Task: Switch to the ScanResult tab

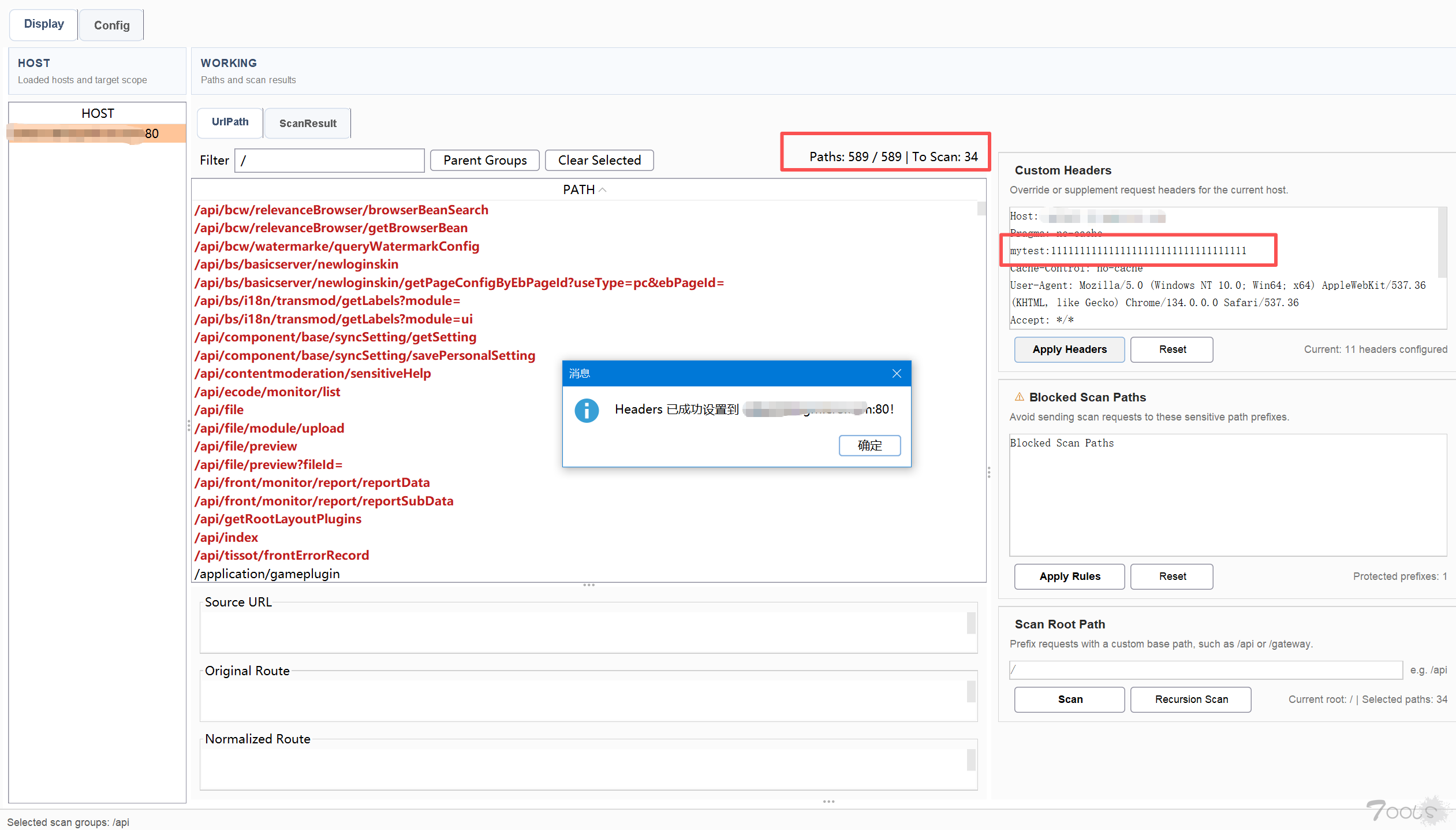Action: coord(308,123)
